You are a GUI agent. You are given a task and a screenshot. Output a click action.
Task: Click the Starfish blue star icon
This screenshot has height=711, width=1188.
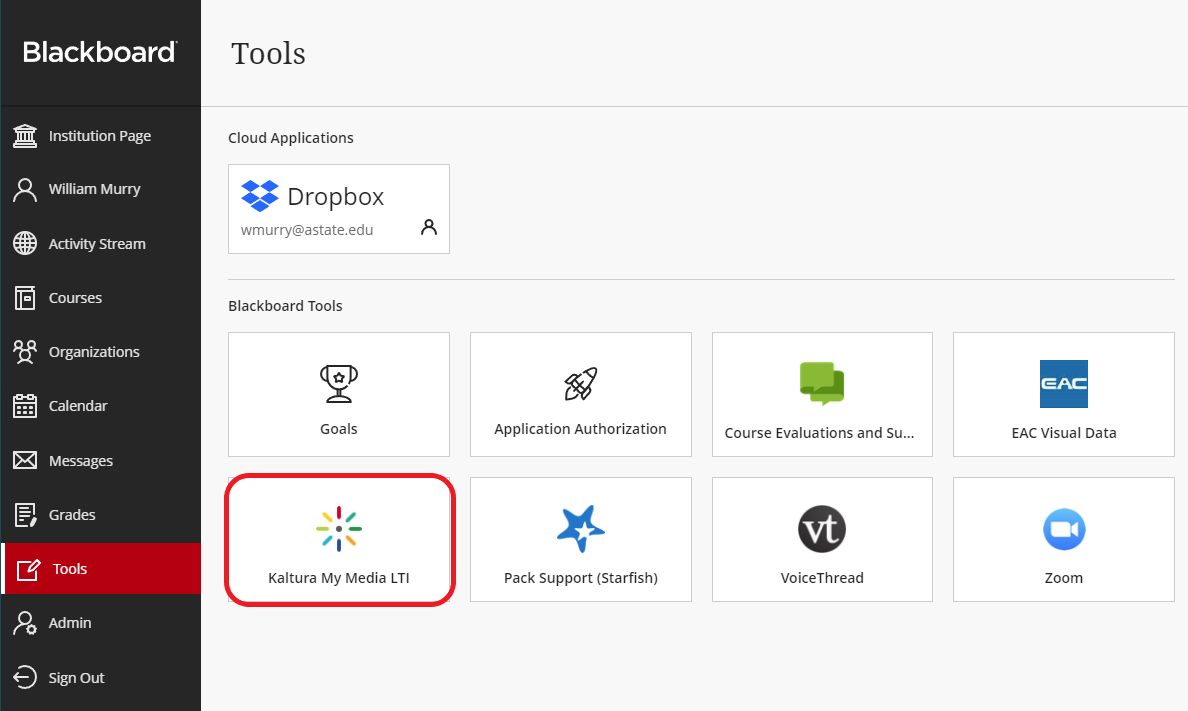[x=580, y=528]
